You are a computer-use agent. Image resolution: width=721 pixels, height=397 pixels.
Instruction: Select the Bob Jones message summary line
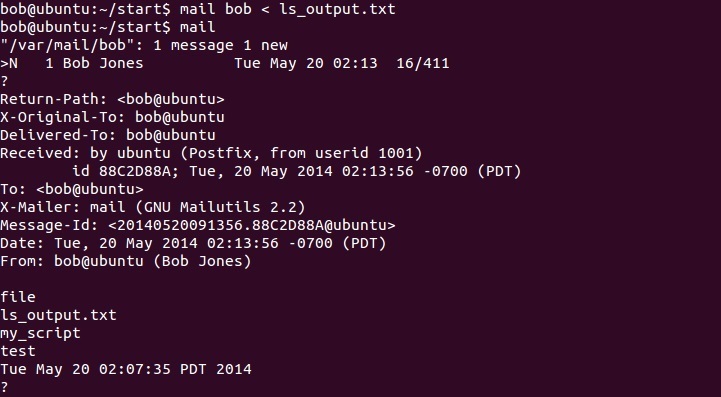(224, 63)
